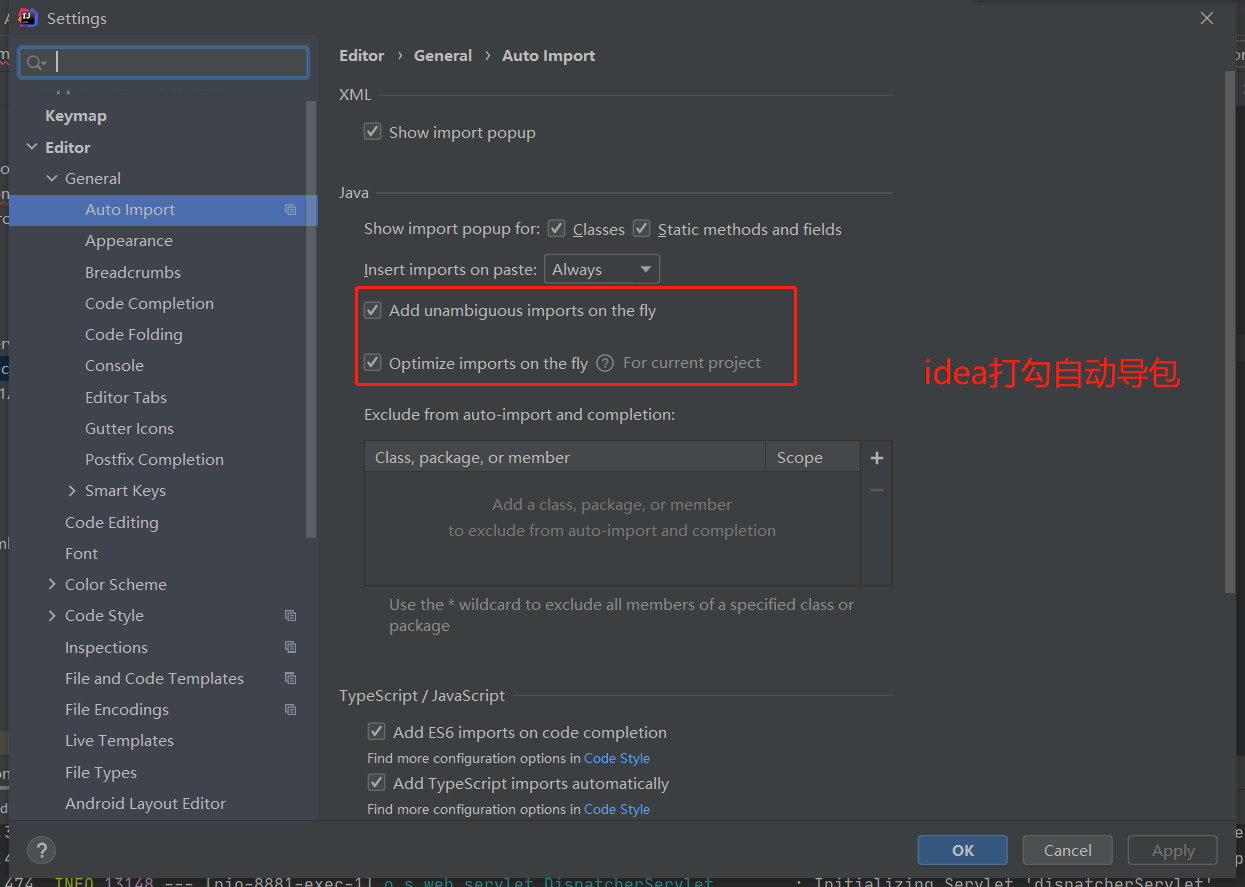Toggle Optimize imports on the fly checkbox

click(x=373, y=362)
